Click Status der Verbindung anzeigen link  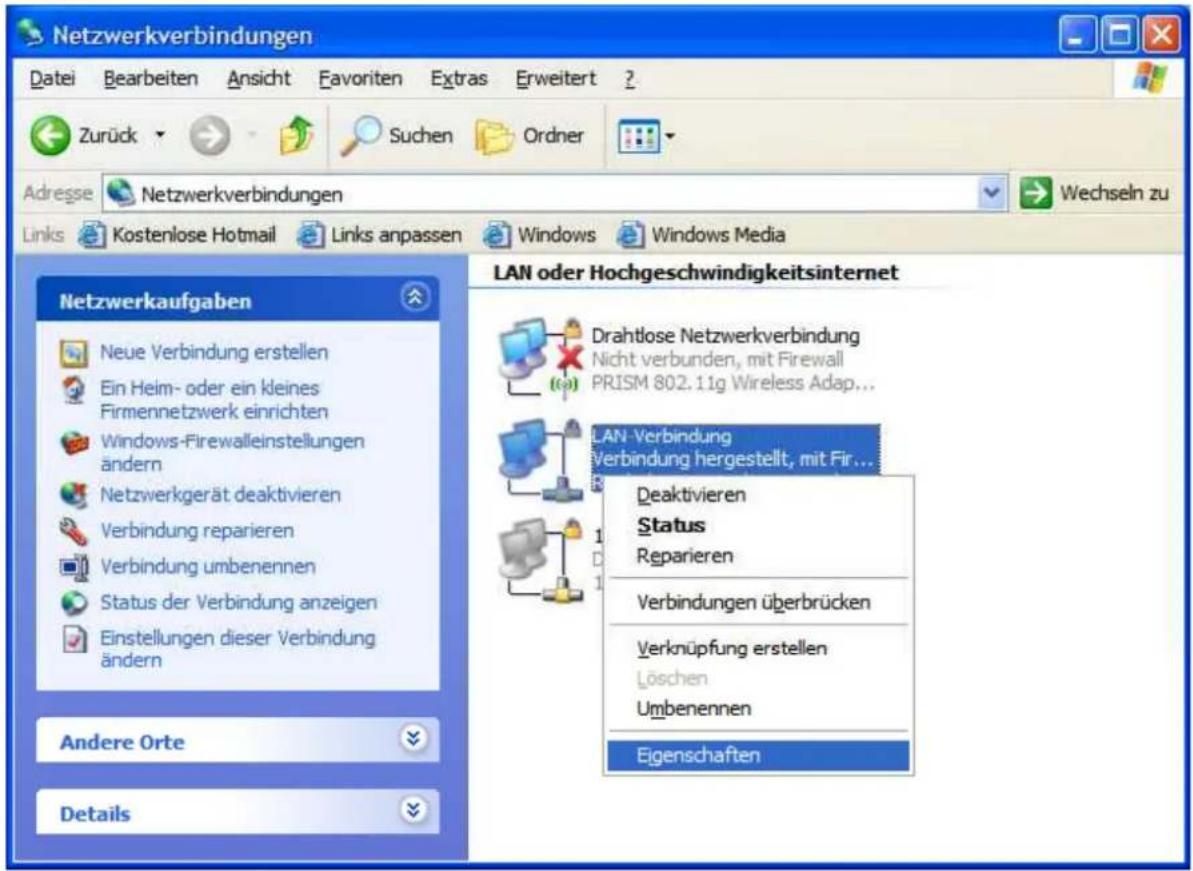click(x=238, y=602)
